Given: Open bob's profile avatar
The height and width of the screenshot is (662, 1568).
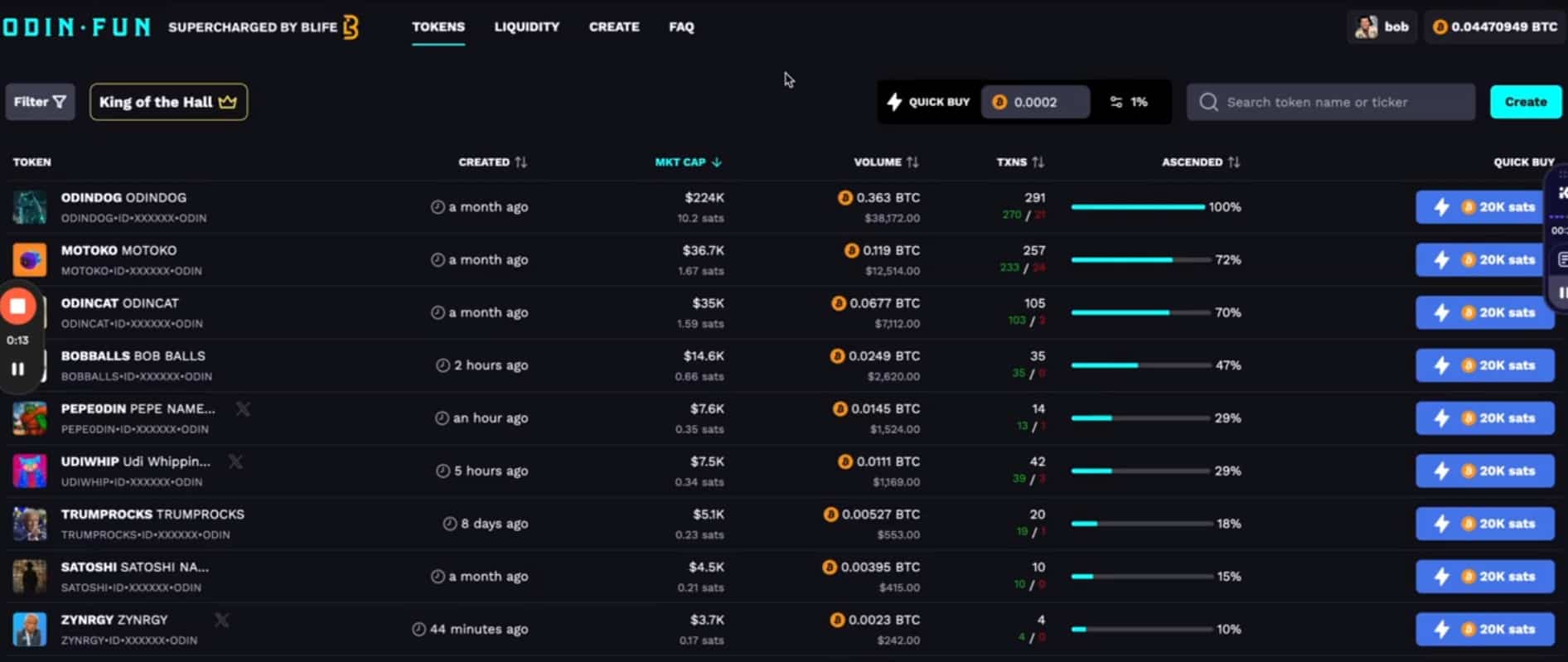Looking at the screenshot, I should click(1366, 27).
